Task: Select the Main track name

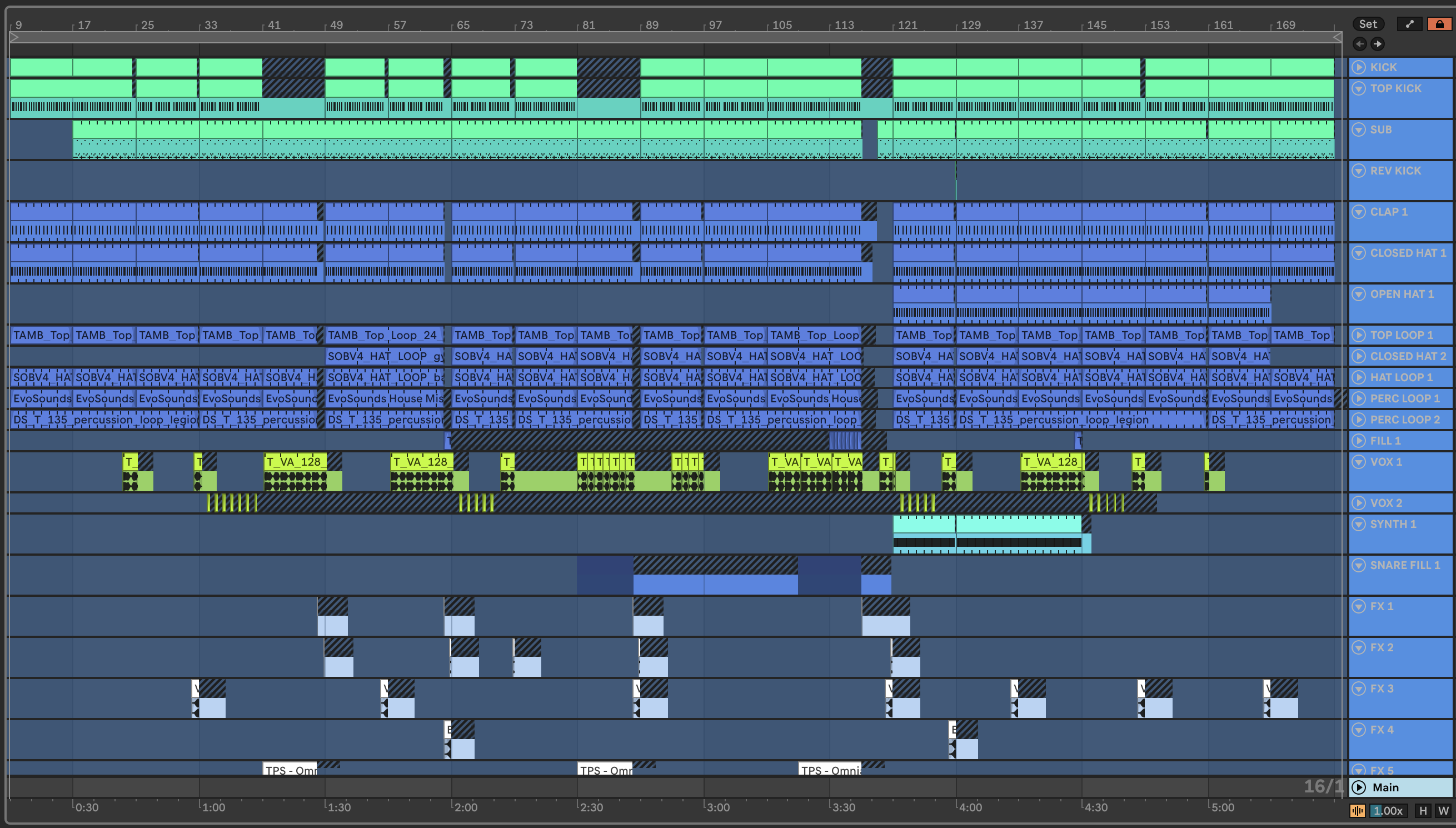Action: (1385, 787)
